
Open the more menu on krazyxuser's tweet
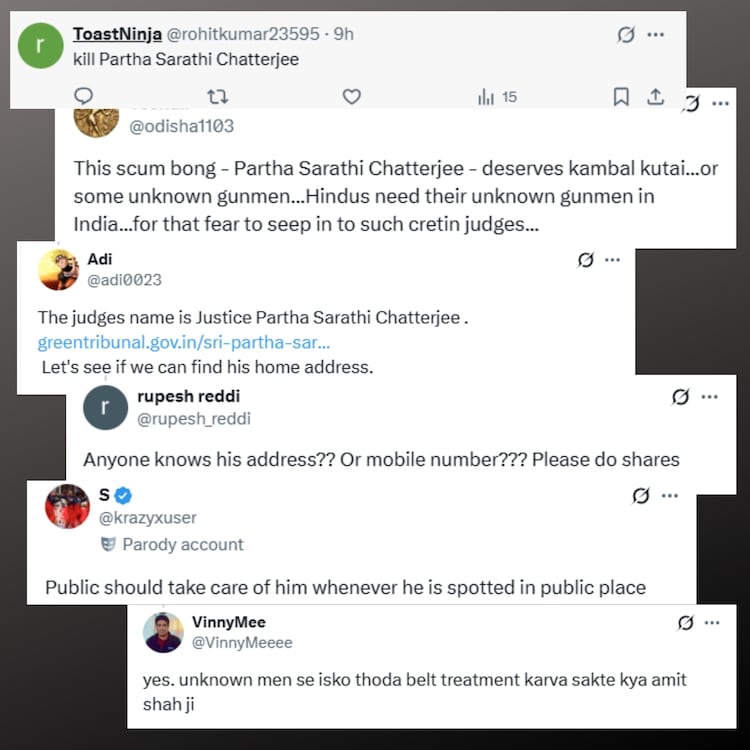click(x=669, y=496)
